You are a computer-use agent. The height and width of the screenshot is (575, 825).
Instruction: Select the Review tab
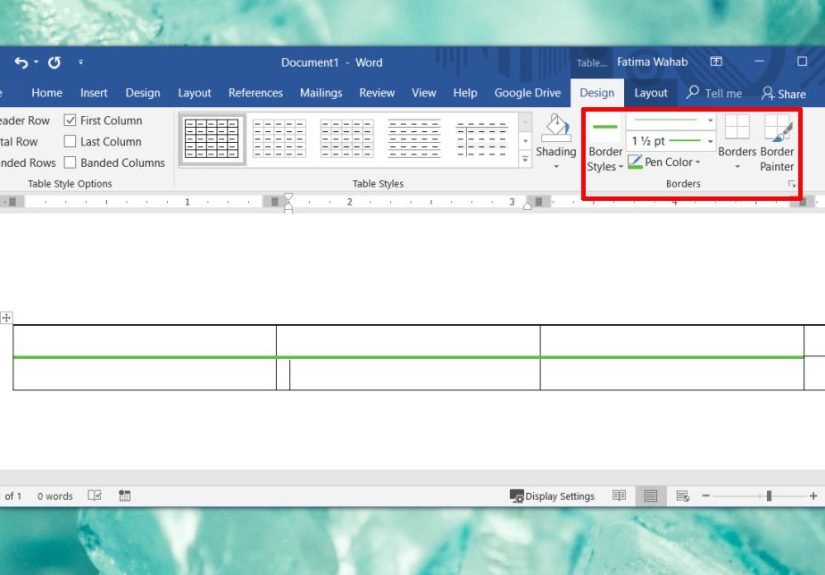(x=377, y=93)
